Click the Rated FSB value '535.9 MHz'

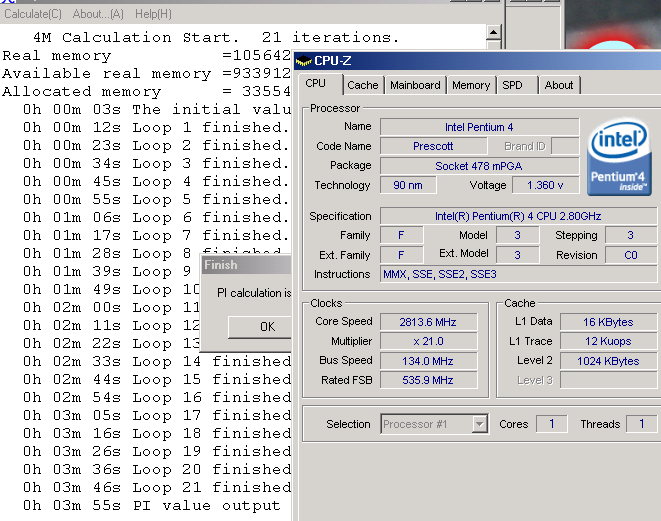(x=428, y=380)
